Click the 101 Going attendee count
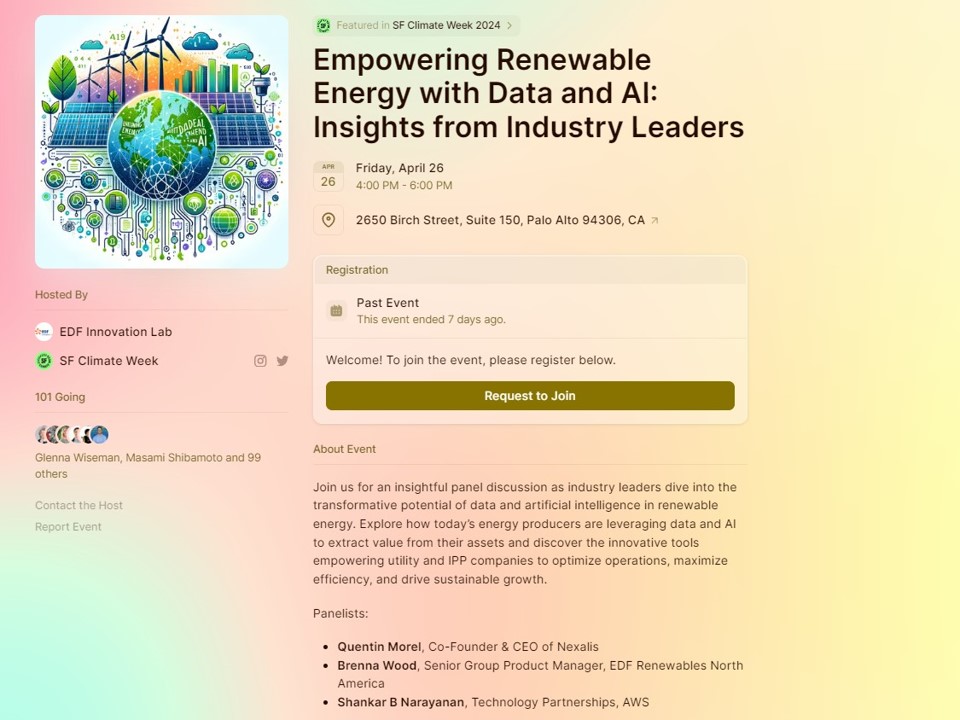 click(x=58, y=396)
